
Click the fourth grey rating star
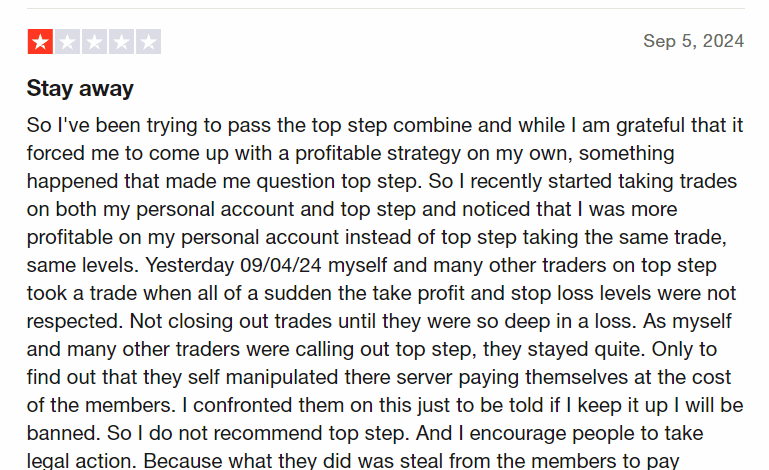pyautogui.click(x=121, y=42)
